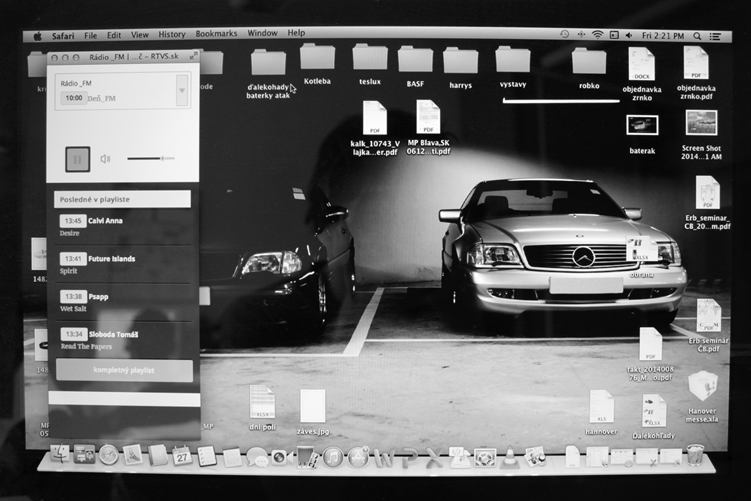Open Finder from the Dock
The width and height of the screenshot is (751, 501).
pos(60,455)
